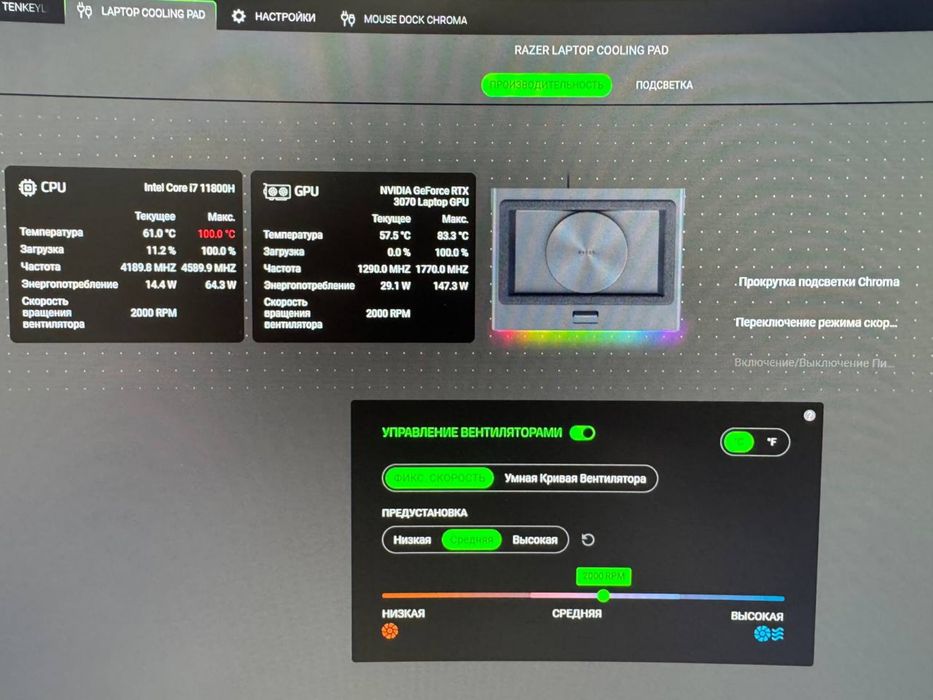This screenshot has width=933, height=700.
Task: Click the CPU chip icon
Action: pyautogui.click(x=27, y=188)
